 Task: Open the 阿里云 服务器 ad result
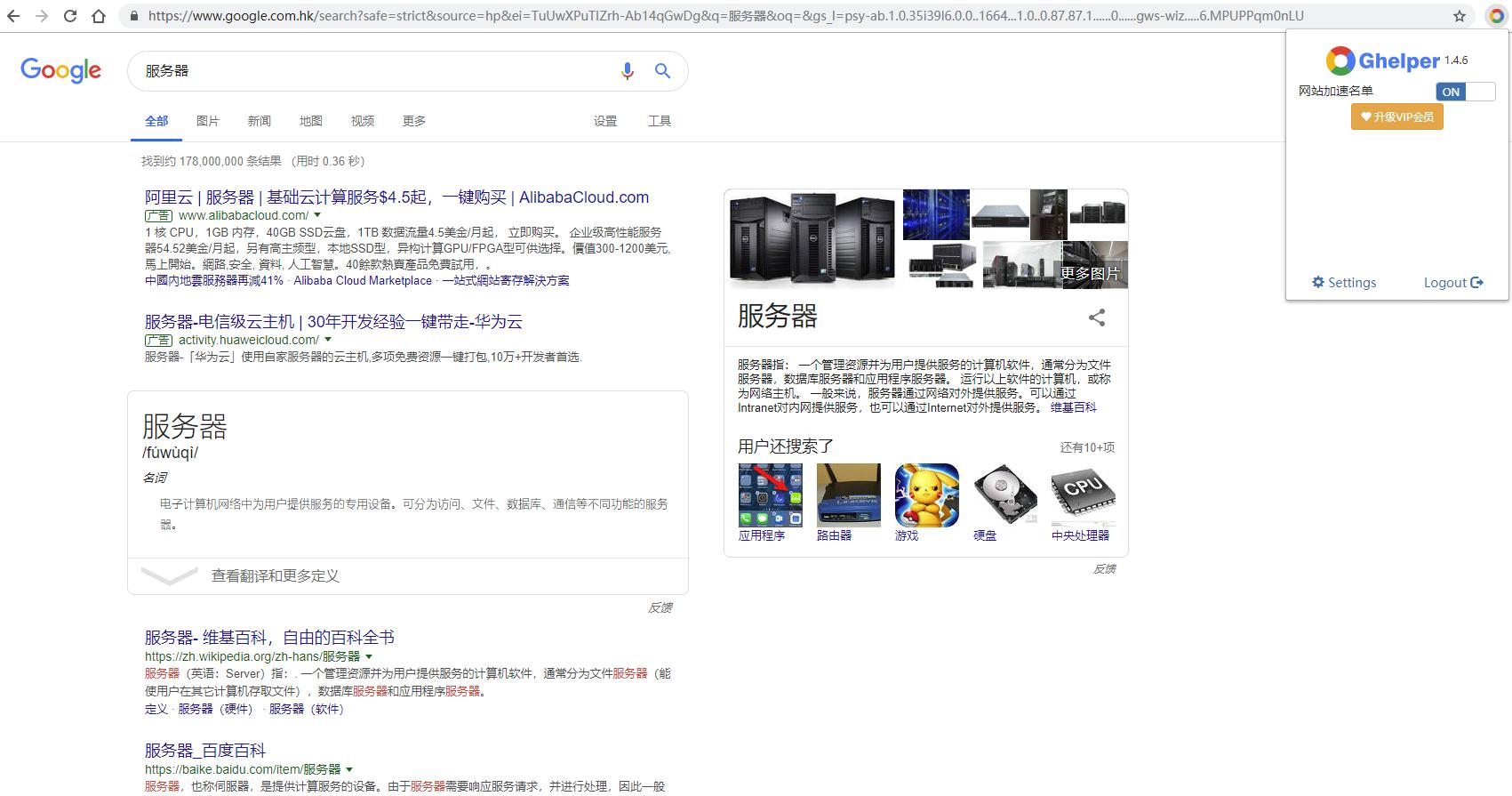396,197
